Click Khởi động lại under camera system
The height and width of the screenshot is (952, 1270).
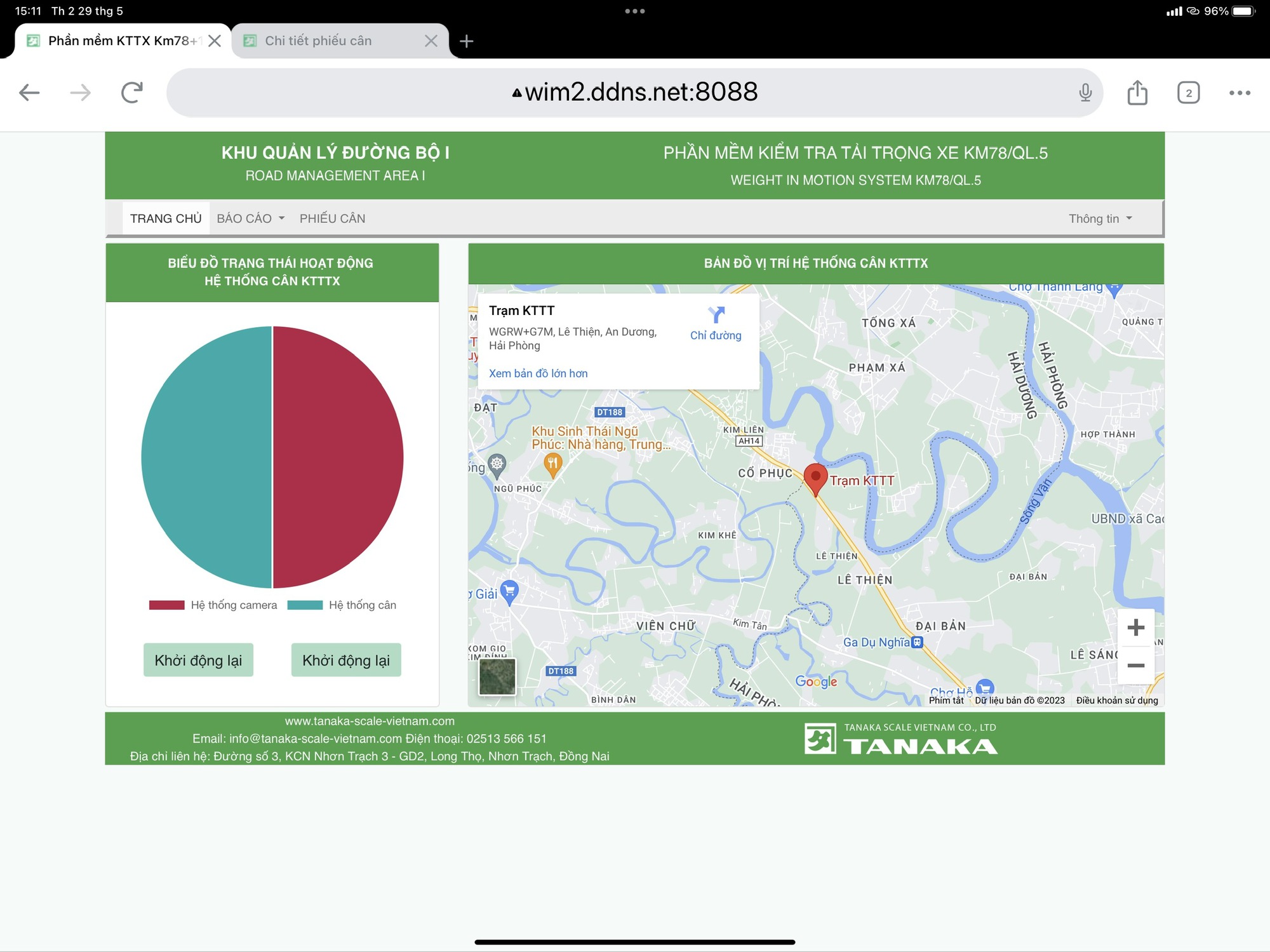click(198, 660)
